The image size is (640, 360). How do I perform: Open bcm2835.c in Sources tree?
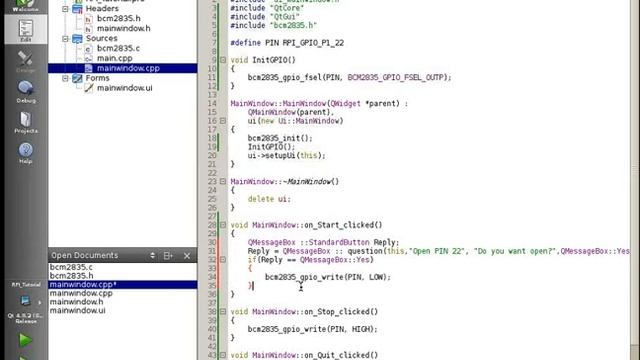pos(118,48)
